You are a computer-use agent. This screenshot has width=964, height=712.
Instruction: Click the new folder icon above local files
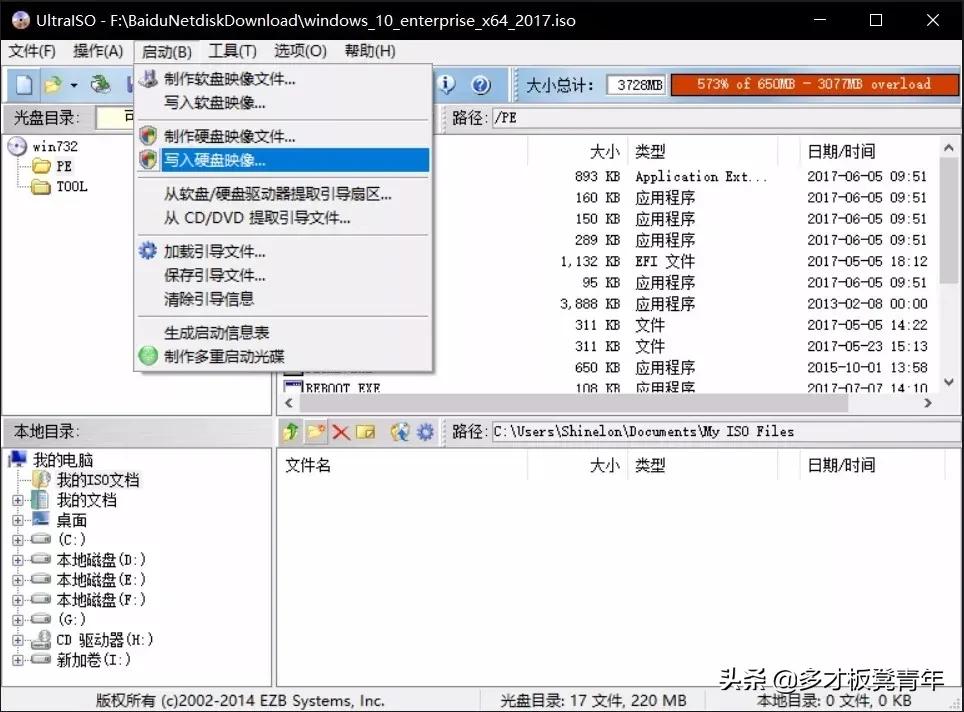[316, 431]
